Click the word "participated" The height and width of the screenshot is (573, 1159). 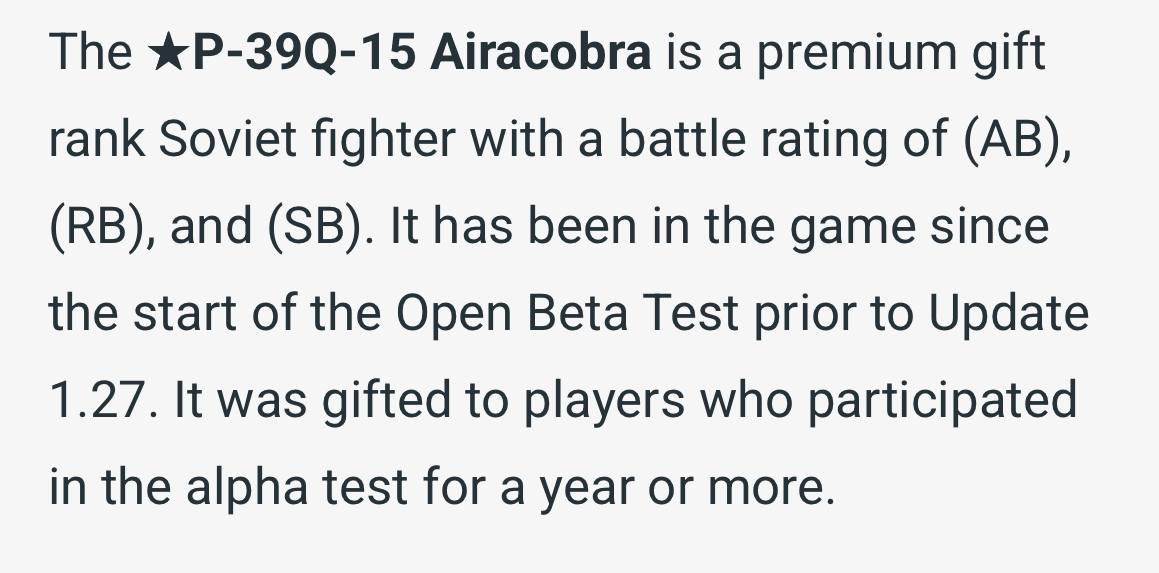pos(942,401)
